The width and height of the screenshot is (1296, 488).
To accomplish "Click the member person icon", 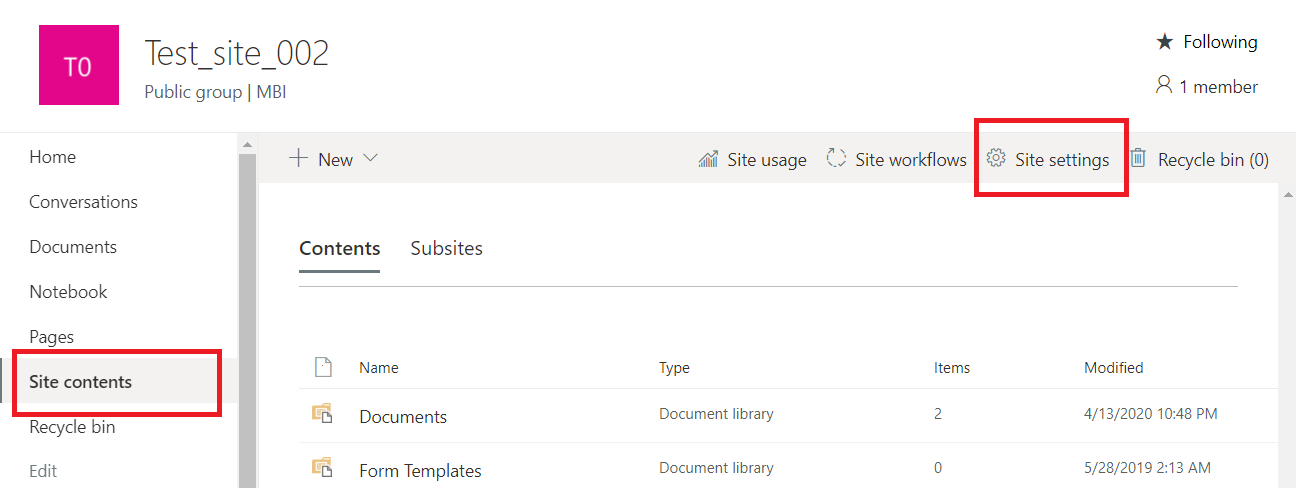I will click(1163, 86).
